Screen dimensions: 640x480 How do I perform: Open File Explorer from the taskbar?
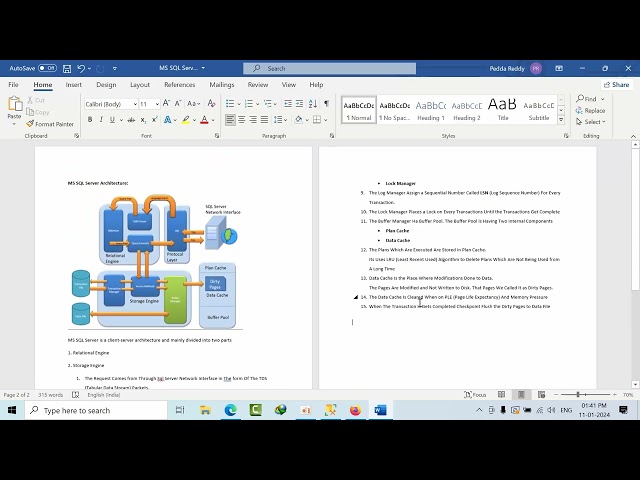(x=205, y=410)
